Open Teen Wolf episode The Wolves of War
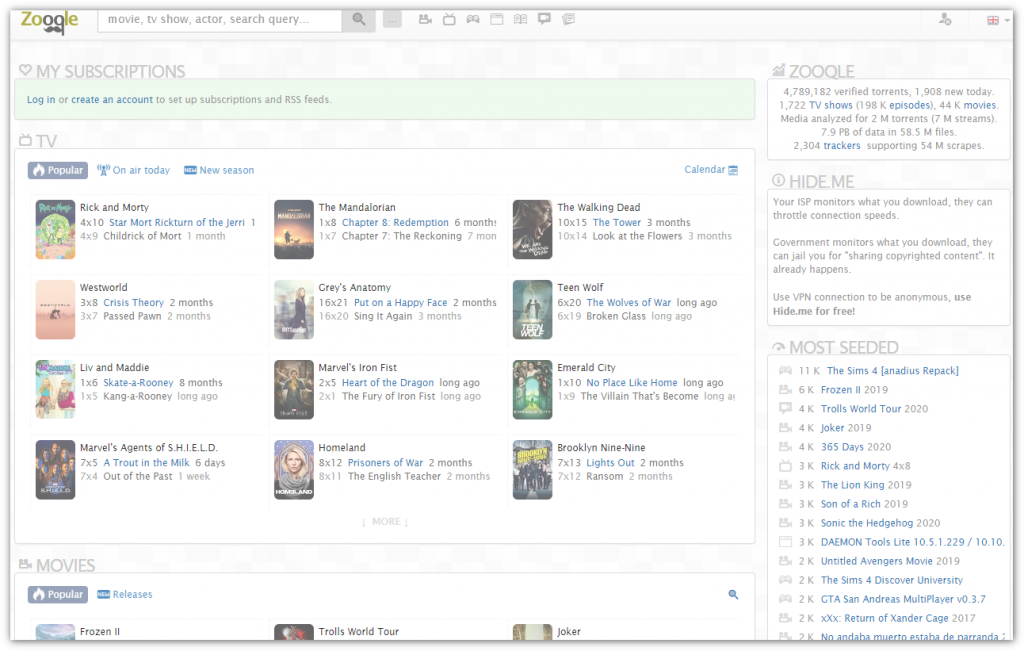 click(x=628, y=303)
